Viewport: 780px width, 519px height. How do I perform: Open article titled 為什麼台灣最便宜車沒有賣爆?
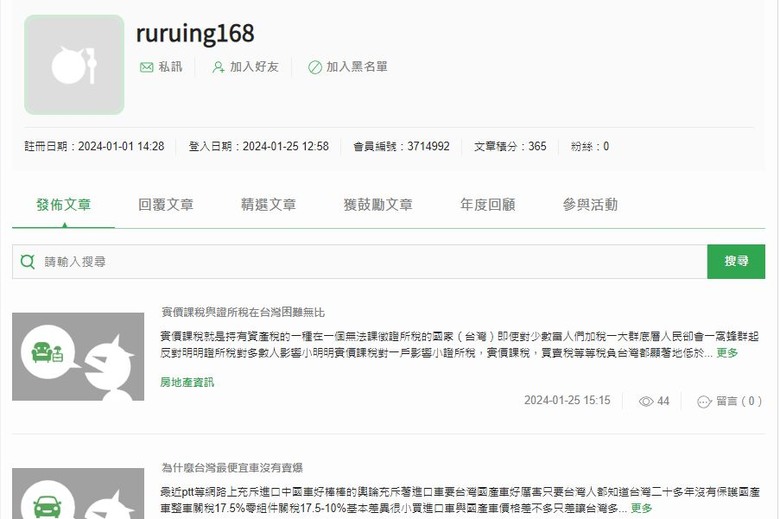click(232, 468)
